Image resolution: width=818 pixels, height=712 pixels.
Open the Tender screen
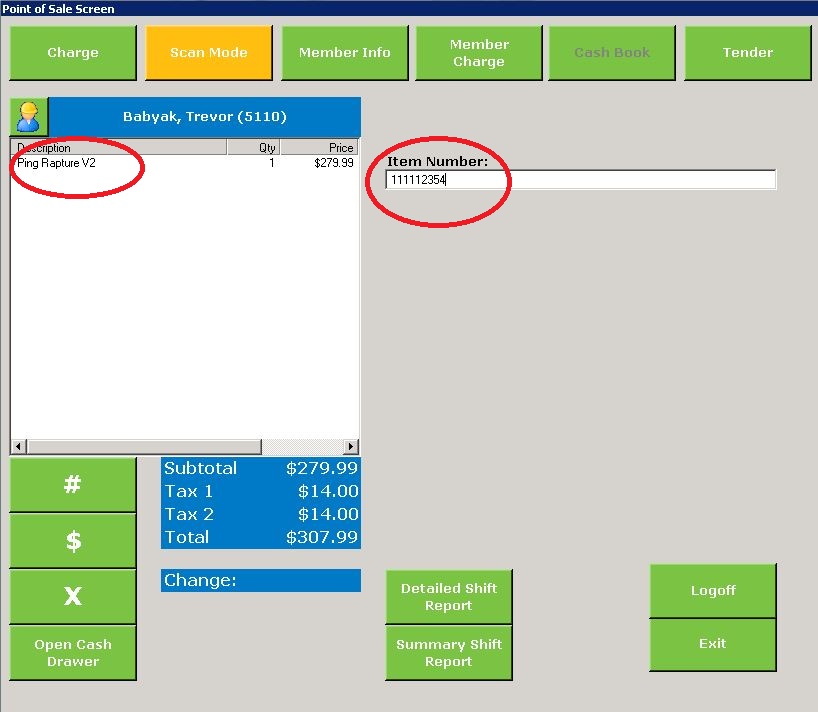coord(748,53)
